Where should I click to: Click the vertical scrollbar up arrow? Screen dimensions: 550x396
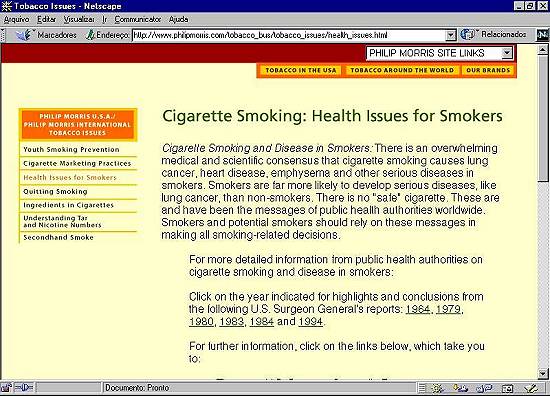point(543,50)
